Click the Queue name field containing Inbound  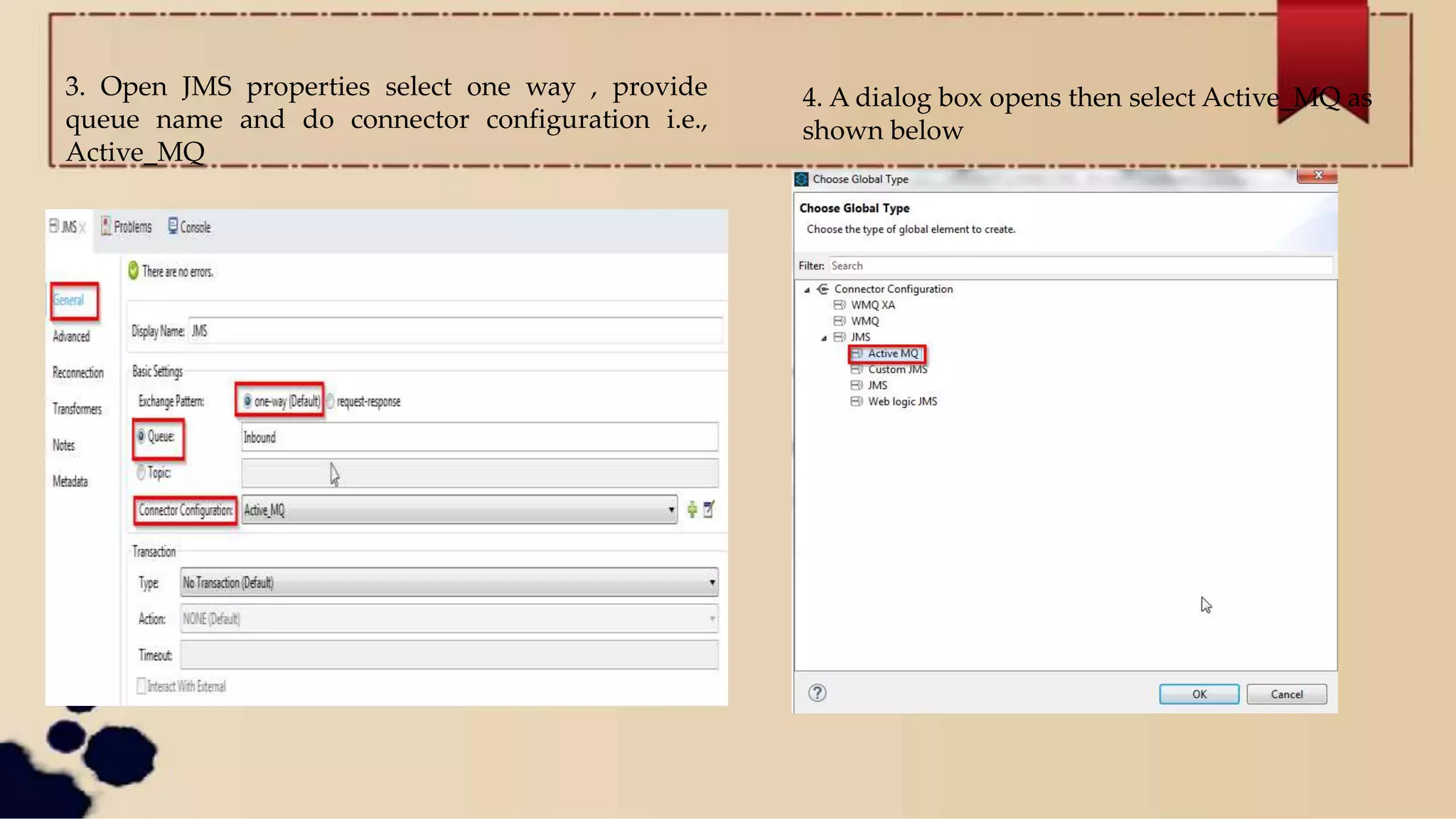click(480, 437)
